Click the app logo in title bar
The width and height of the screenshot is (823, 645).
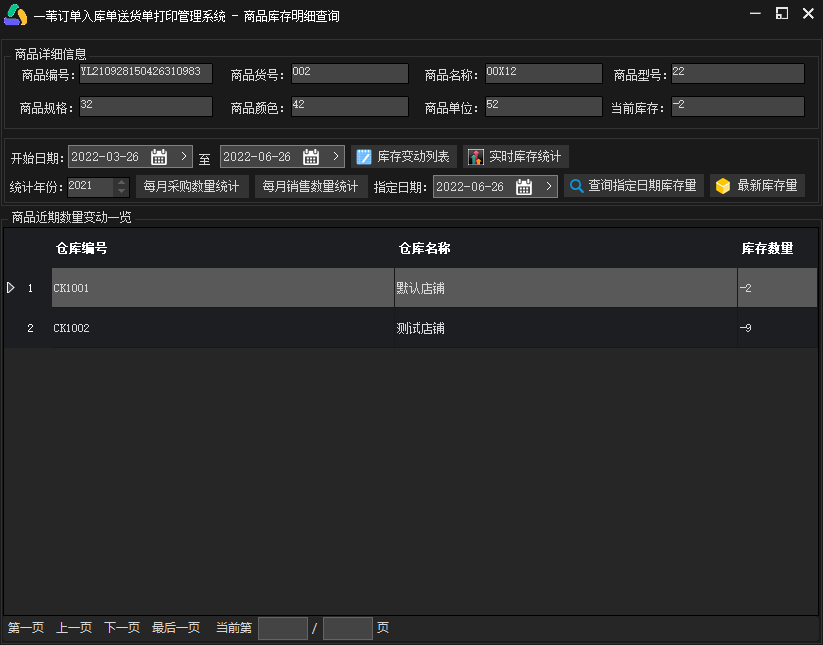click(15, 15)
